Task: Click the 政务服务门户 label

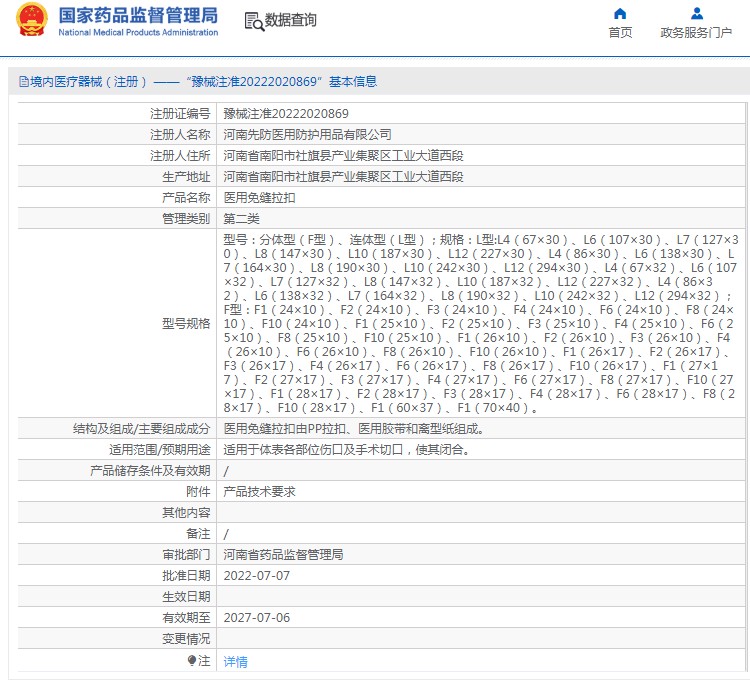Action: pyautogui.click(x=696, y=33)
